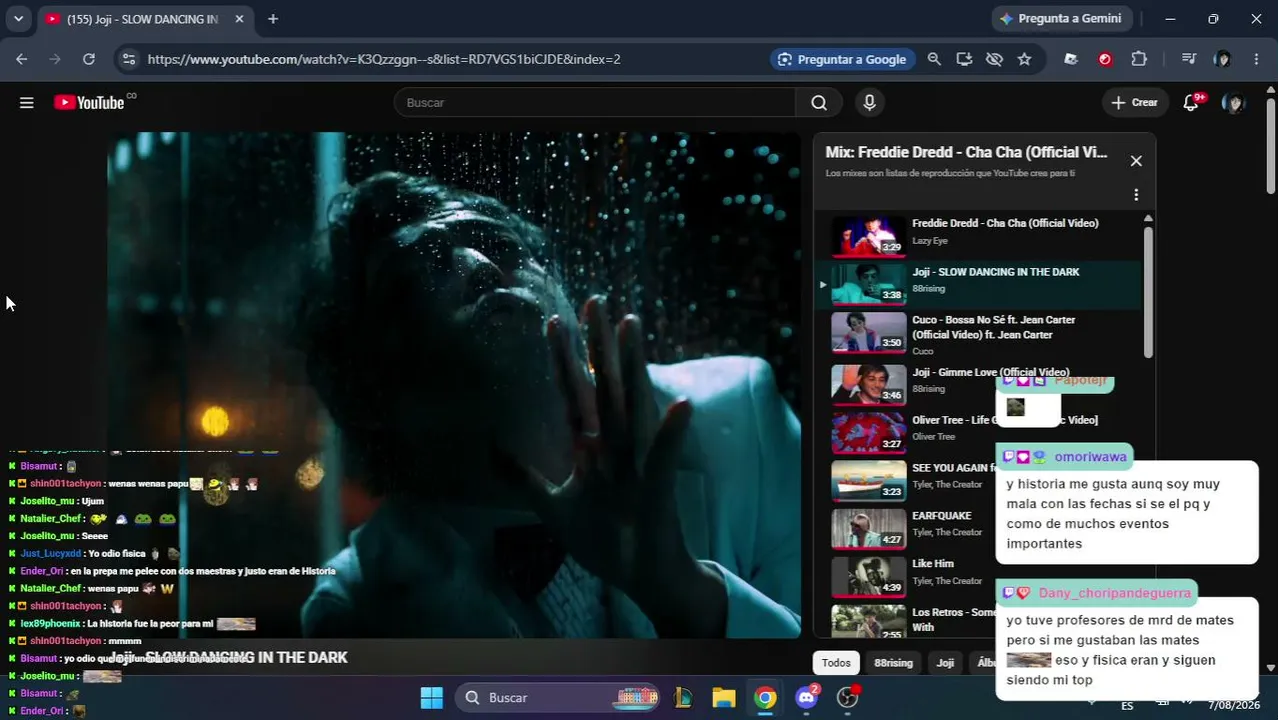1278x720 pixels.
Task: Open the Oliver Tree video thumbnail
Action: click(869, 432)
